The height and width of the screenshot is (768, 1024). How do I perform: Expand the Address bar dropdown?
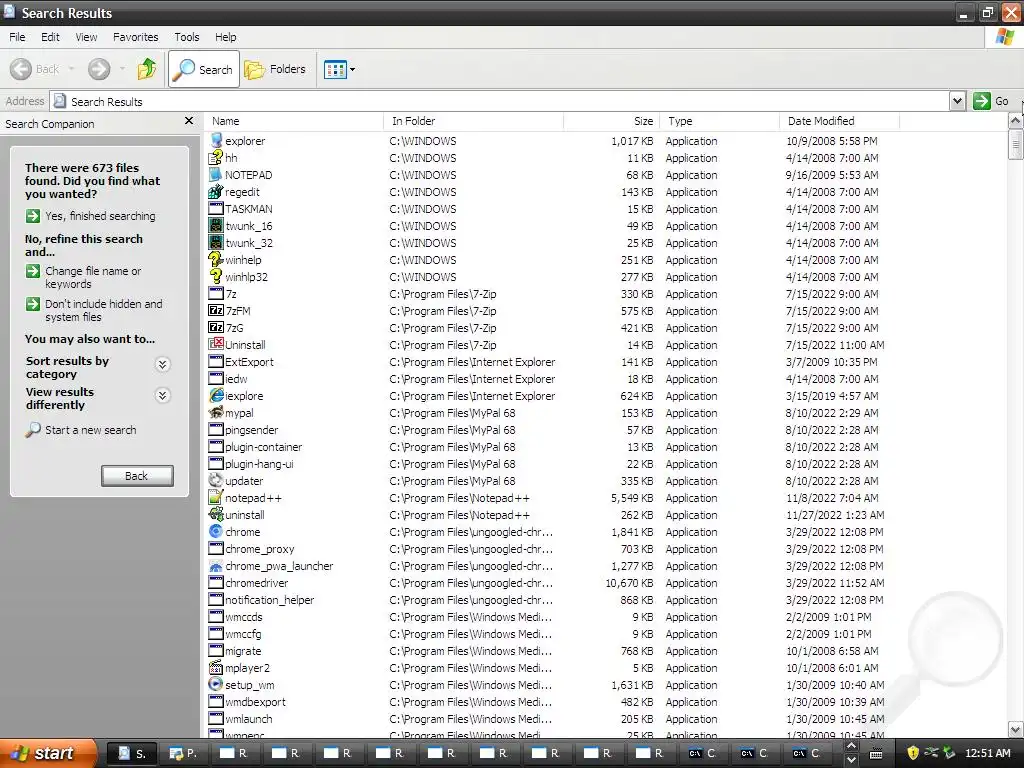(957, 101)
